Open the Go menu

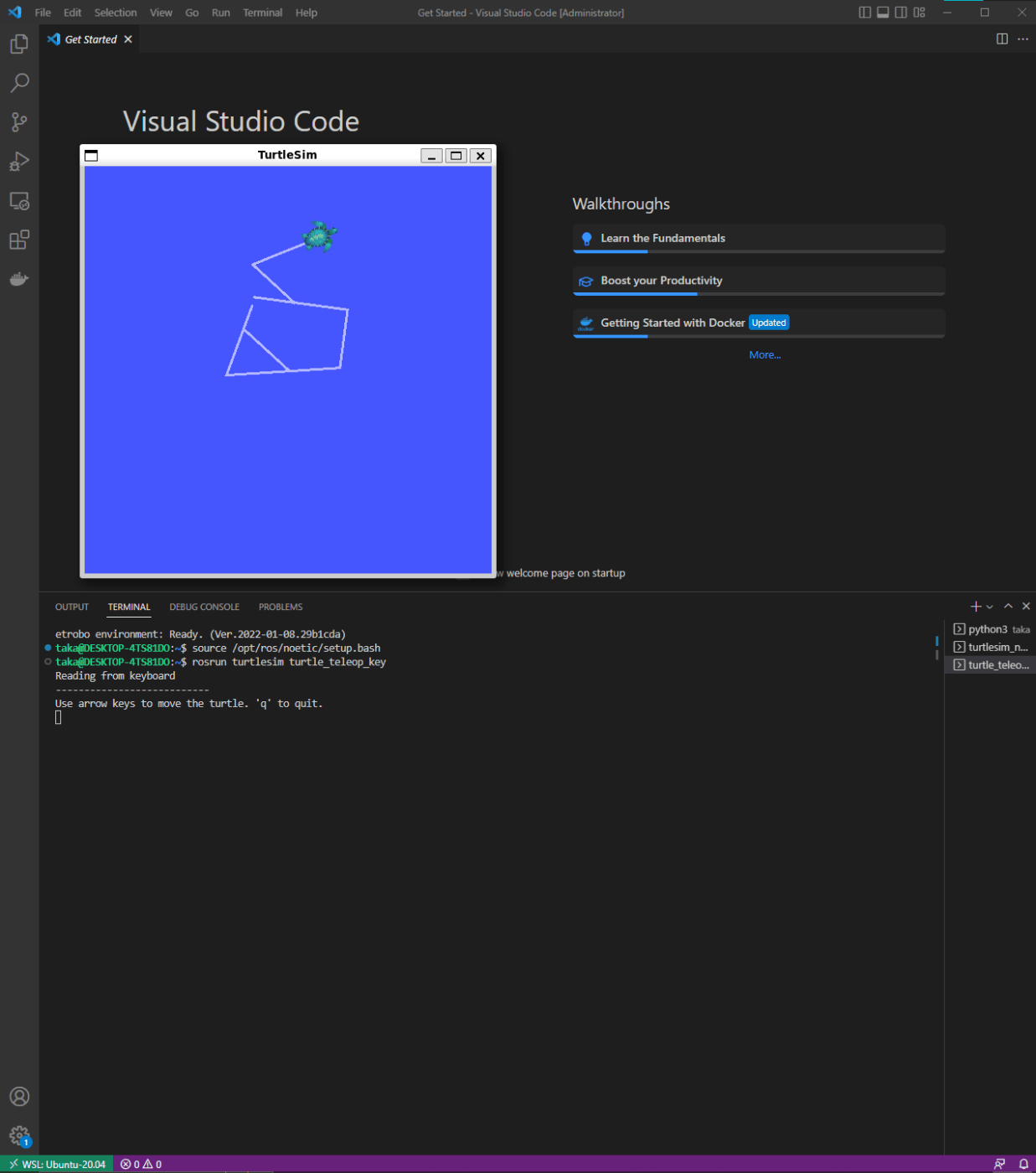tap(192, 13)
